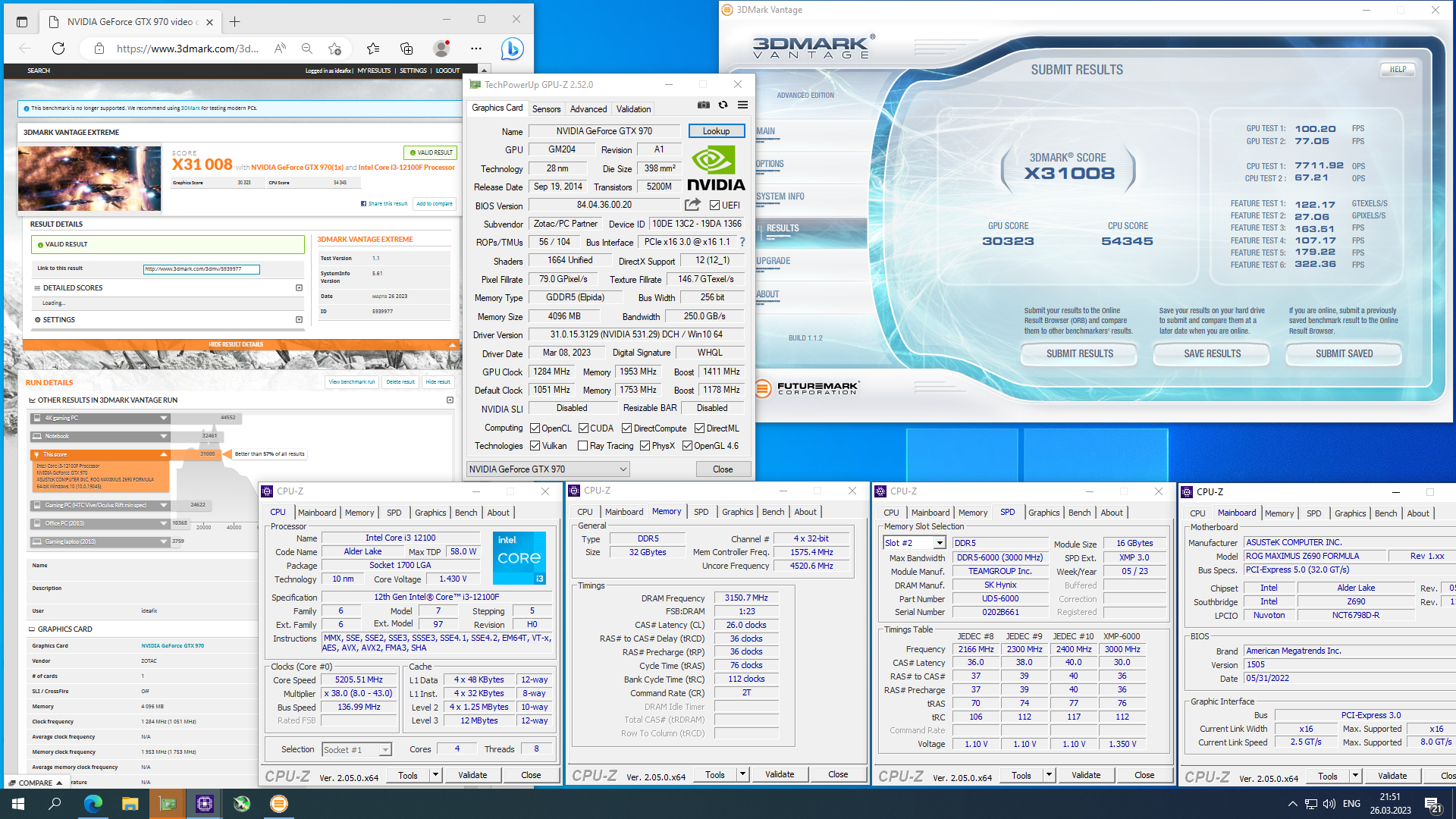
Task: Click result link URL input field
Action: pos(202,269)
